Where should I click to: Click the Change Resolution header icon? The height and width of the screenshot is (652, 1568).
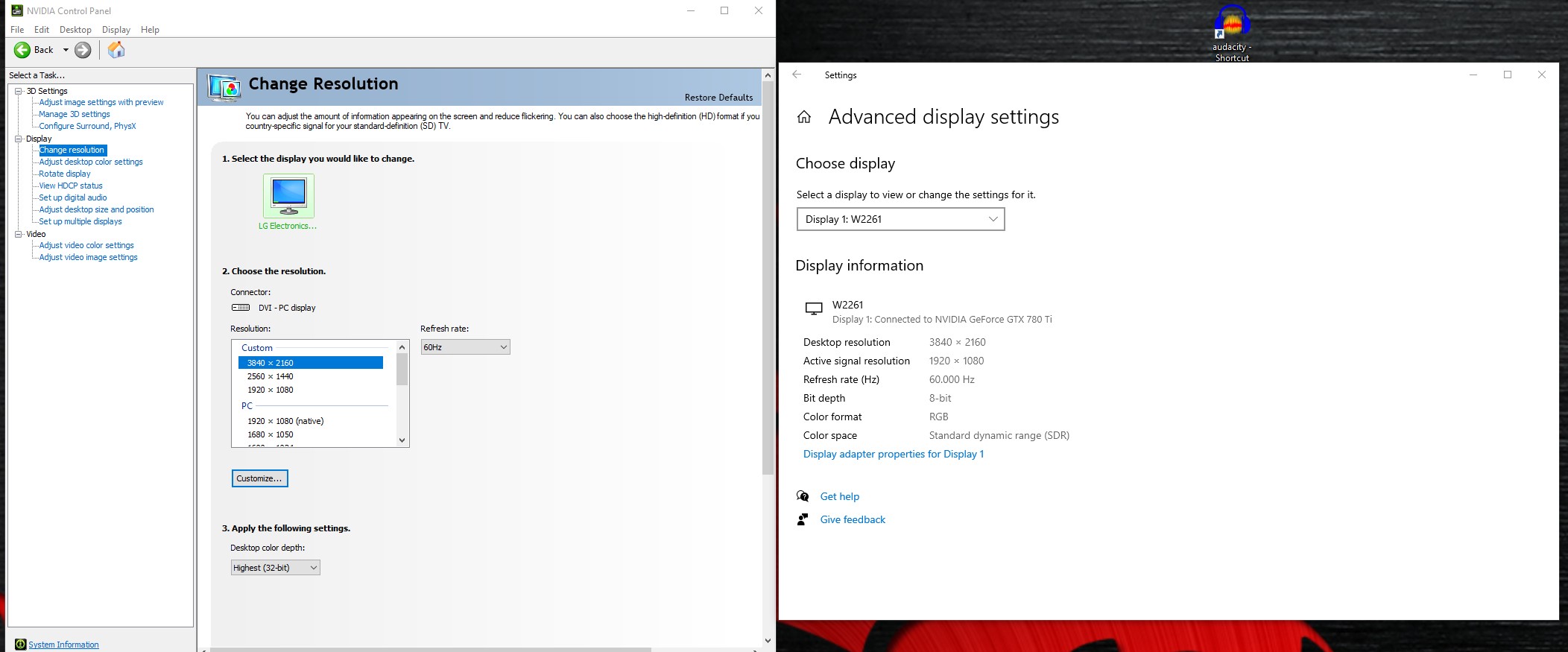224,88
